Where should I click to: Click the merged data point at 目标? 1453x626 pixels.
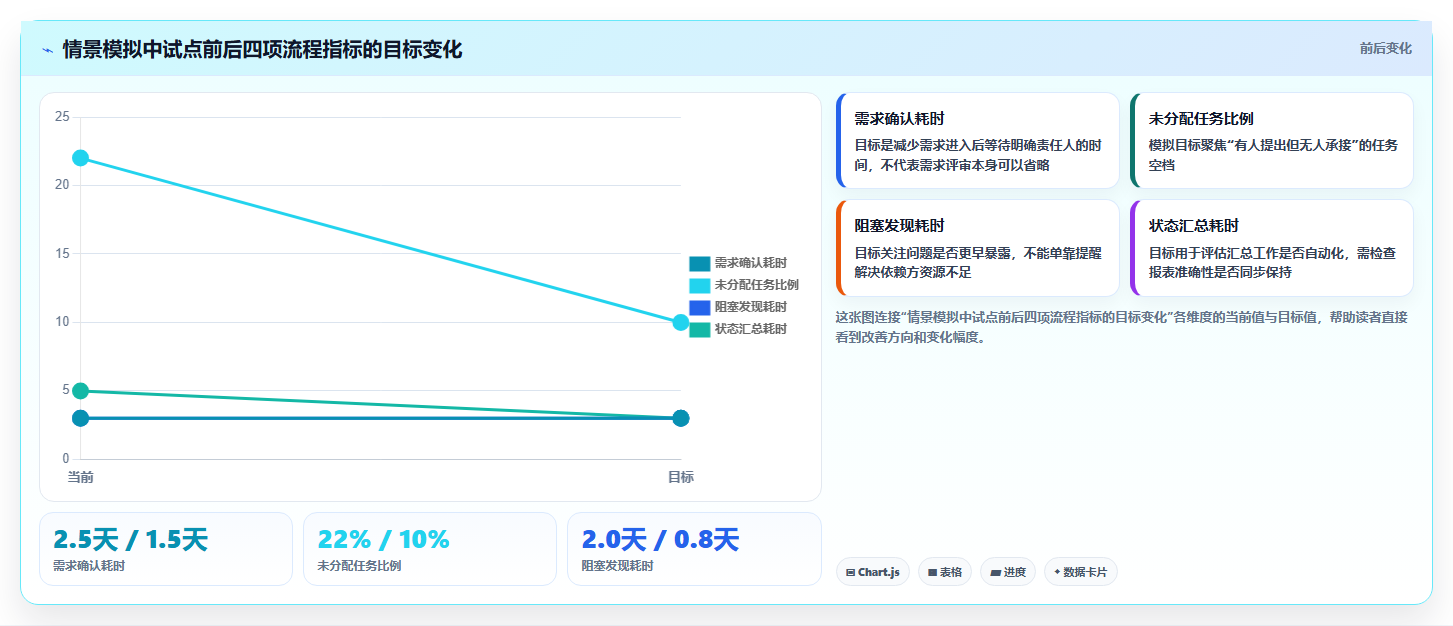[x=681, y=418]
